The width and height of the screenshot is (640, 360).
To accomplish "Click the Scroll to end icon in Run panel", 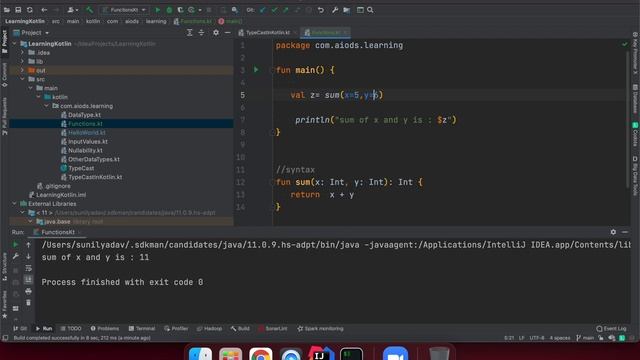I will [x=28, y=280].
